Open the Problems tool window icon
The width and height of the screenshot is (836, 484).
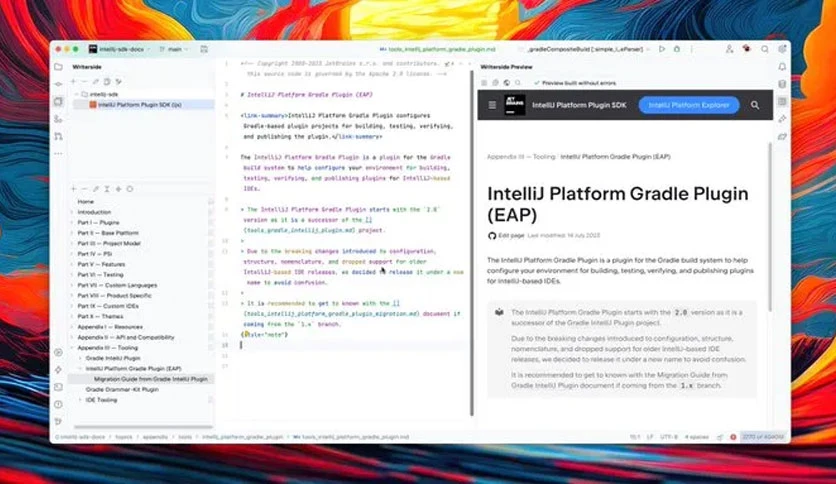click(58, 404)
